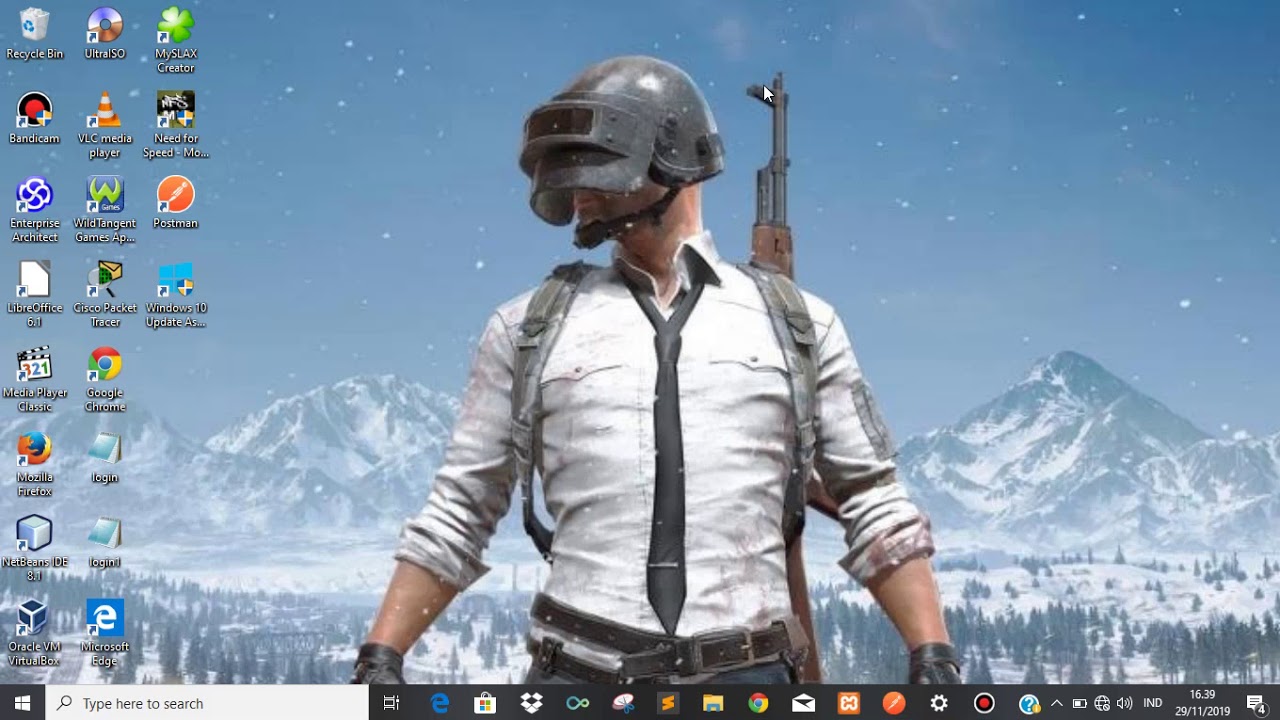
Task: Open the Arduino infinity icon in taskbar
Action: [577, 703]
